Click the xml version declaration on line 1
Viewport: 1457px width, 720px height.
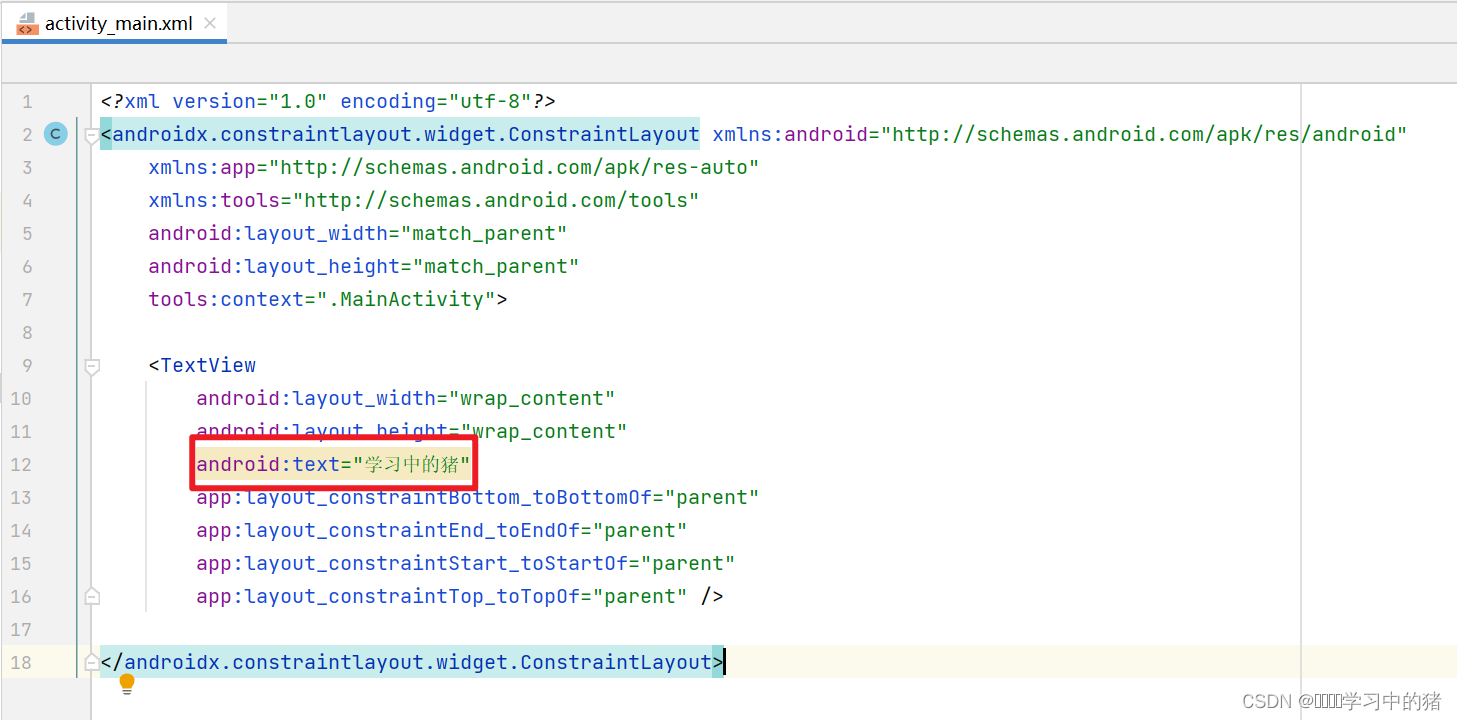point(328,101)
